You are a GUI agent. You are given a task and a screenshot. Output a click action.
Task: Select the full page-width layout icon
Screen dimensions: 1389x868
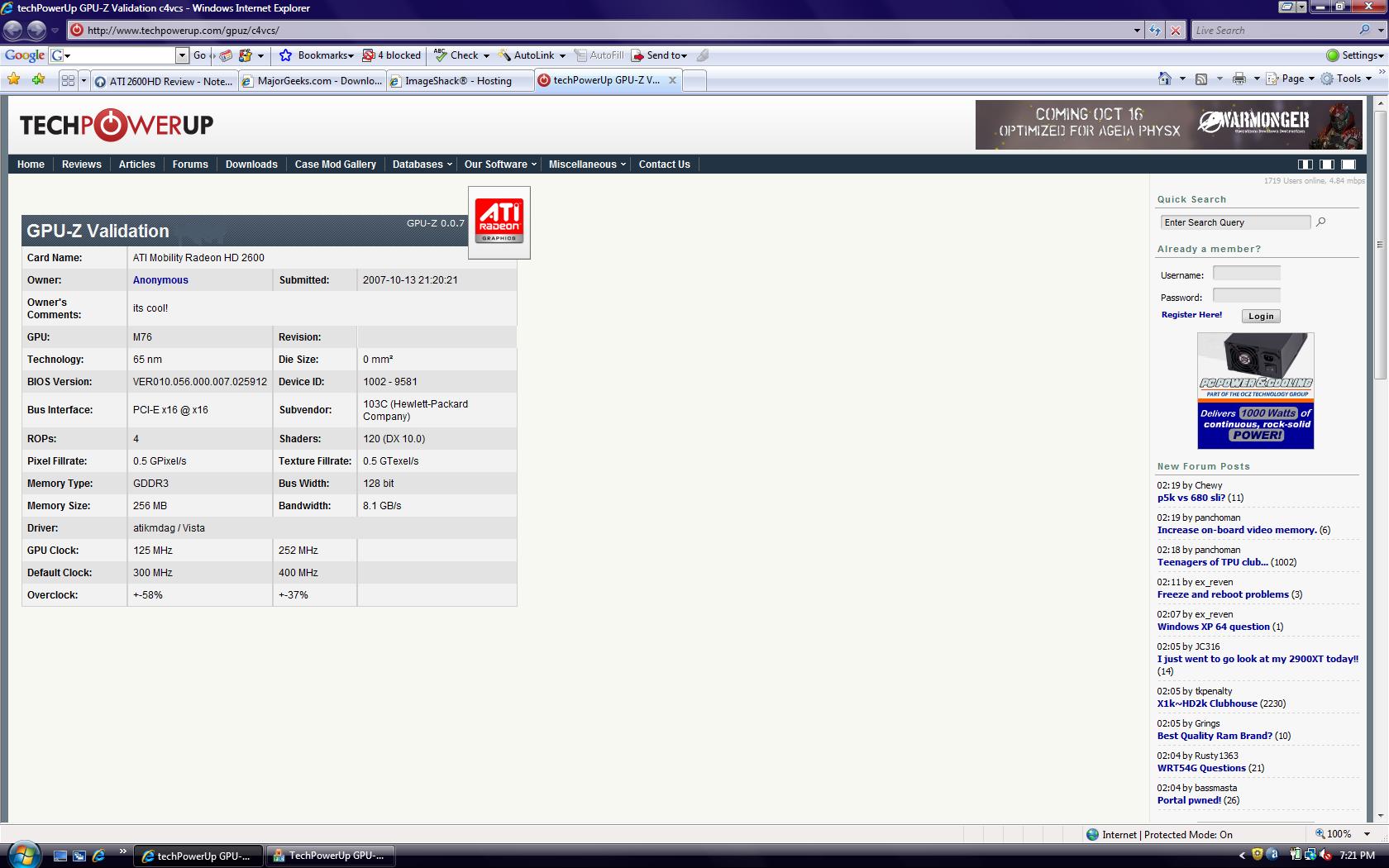pos(1348,165)
